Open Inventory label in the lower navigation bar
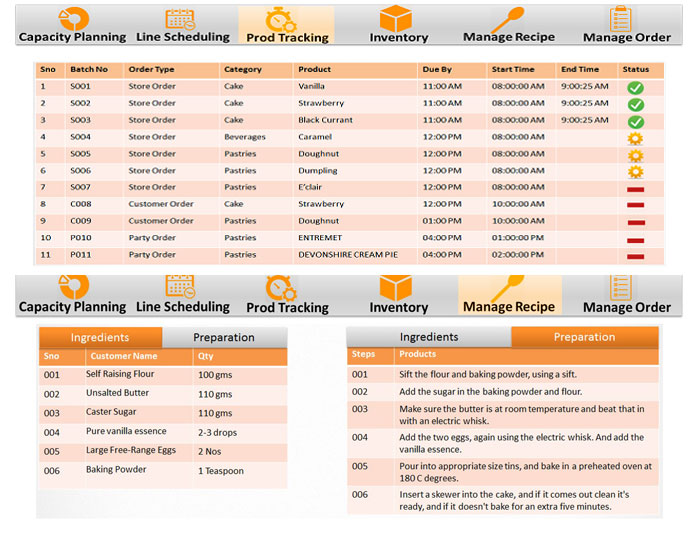Image resolution: width=700 pixels, height=550 pixels. [399, 308]
